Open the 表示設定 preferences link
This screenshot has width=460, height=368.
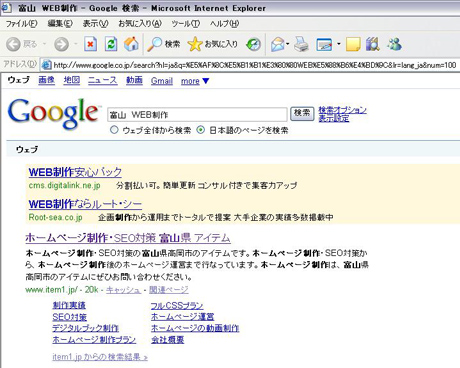point(334,118)
